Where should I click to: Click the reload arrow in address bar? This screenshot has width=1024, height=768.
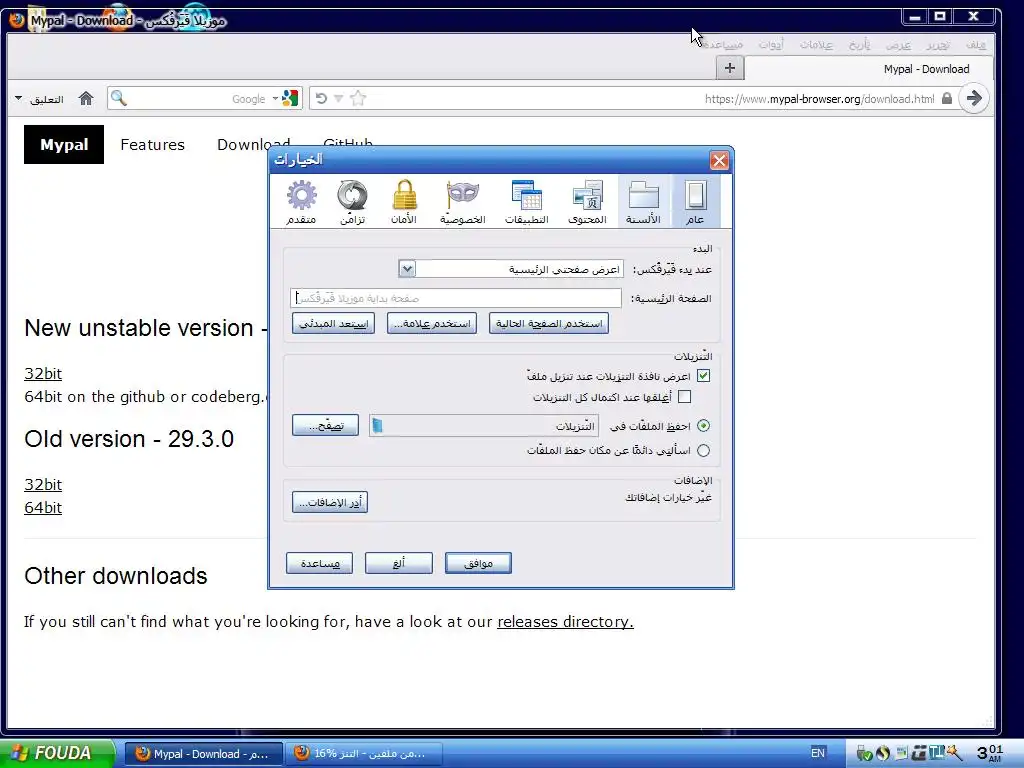pos(321,99)
